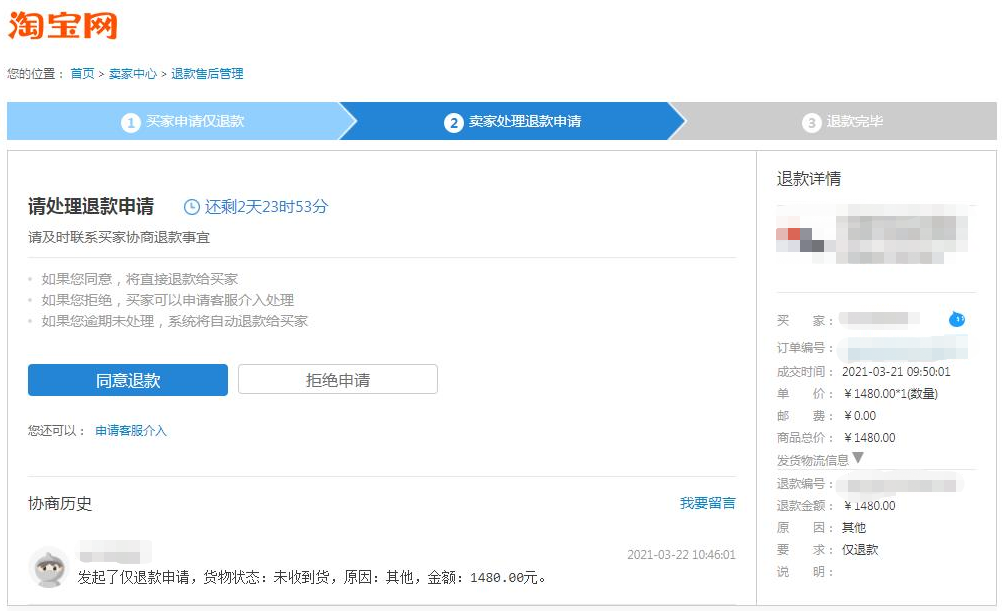This screenshot has height=611, width=1002.
Task: Click the buyer name in the negotiation history
Action: point(115,551)
